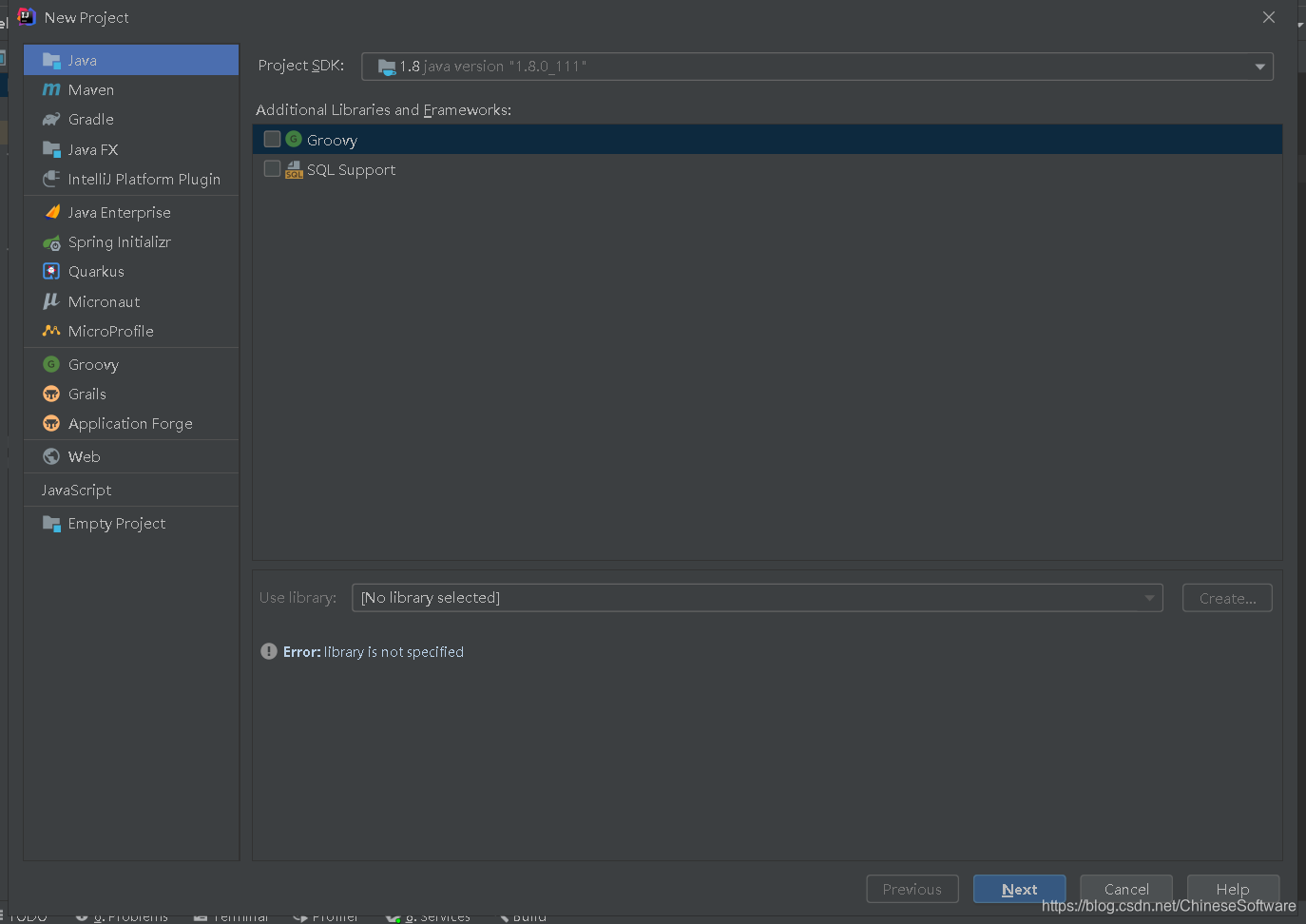Click the Micronaut mu icon
Screen dimensions: 1306x924
click(x=51, y=301)
